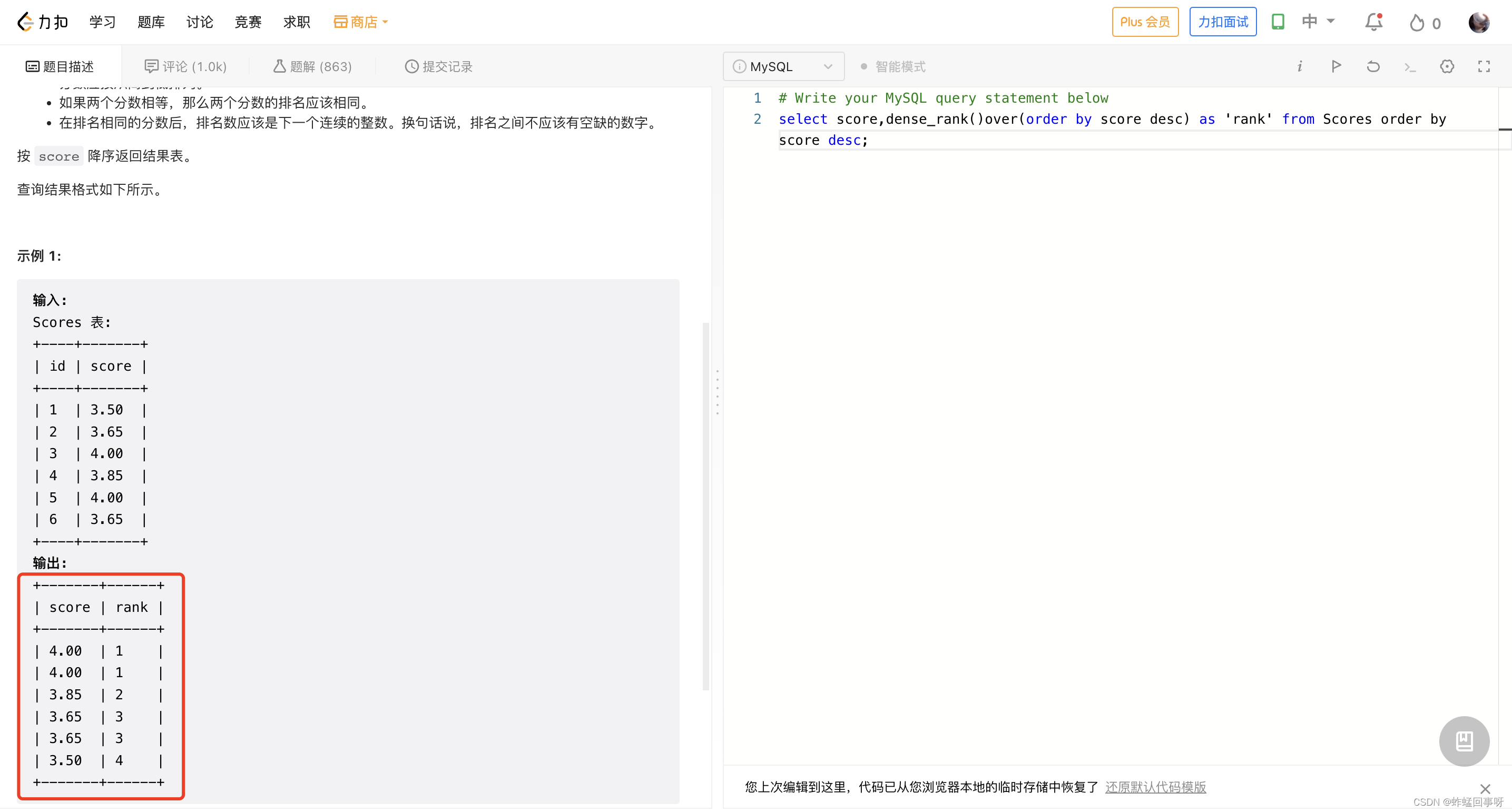
Task: Open the MySQL language dropdown
Action: tap(783, 67)
